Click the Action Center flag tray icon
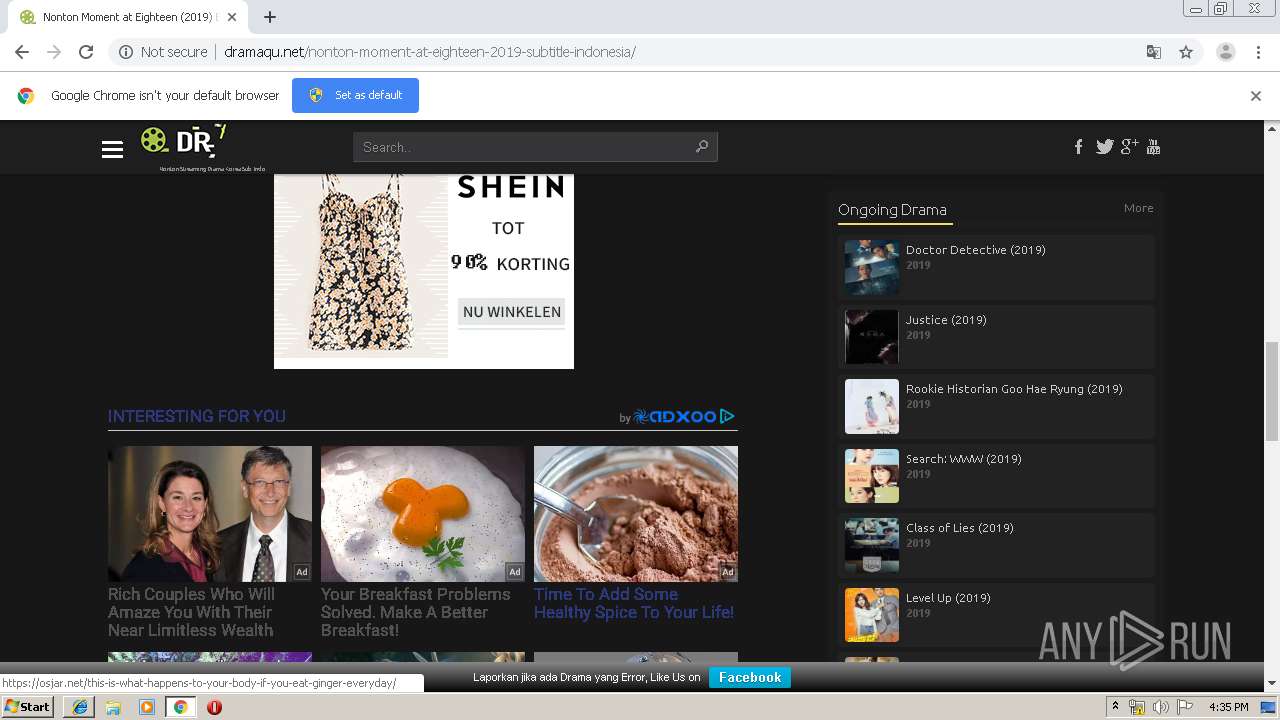Screen dimensions: 1280x720 tap(1185, 707)
